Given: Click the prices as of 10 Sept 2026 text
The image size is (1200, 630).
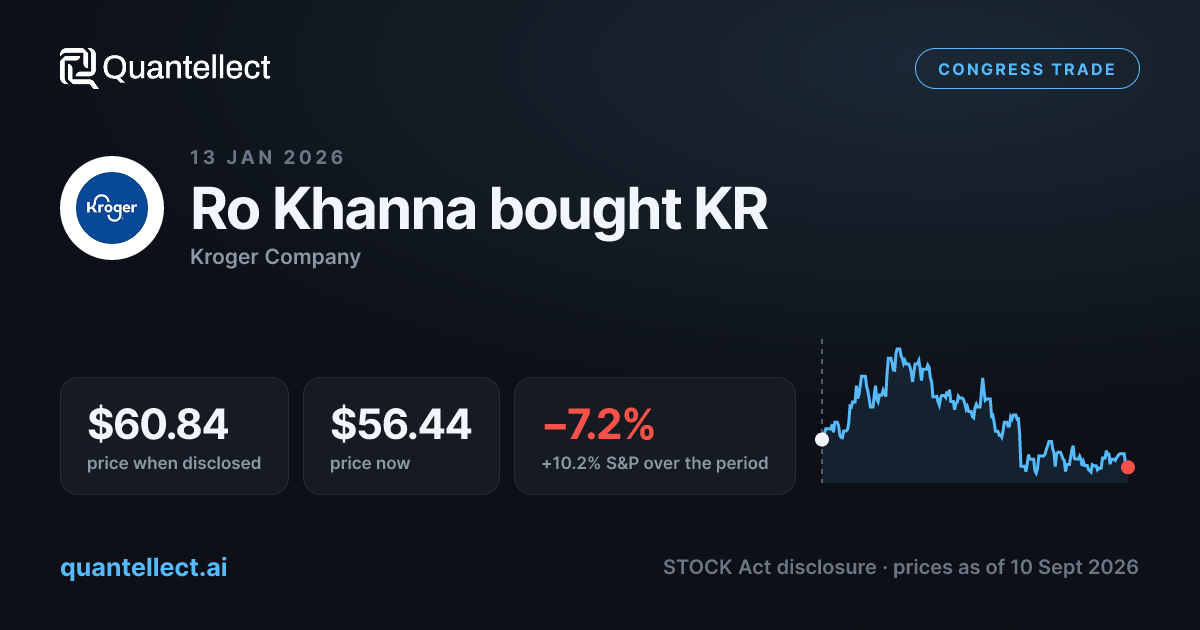Looking at the screenshot, I should (1016, 567).
